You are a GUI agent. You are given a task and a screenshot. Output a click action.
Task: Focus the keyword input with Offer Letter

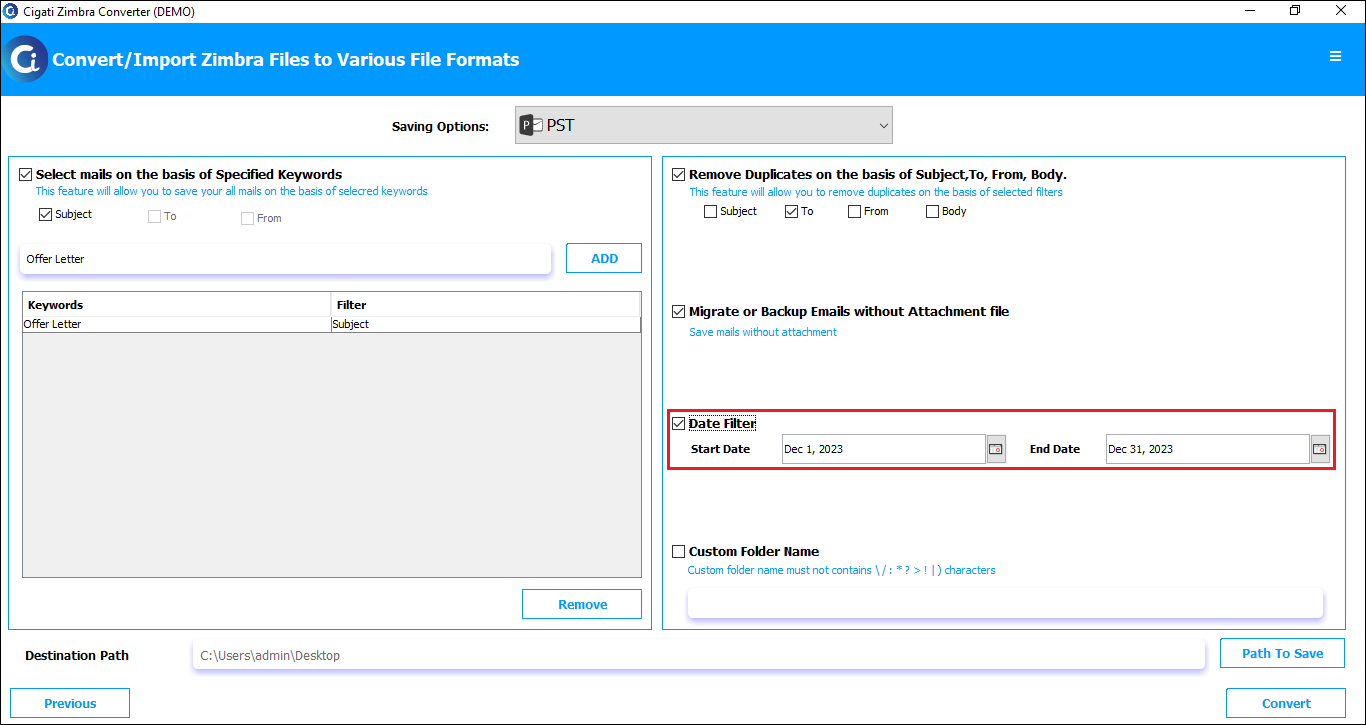[285, 259]
